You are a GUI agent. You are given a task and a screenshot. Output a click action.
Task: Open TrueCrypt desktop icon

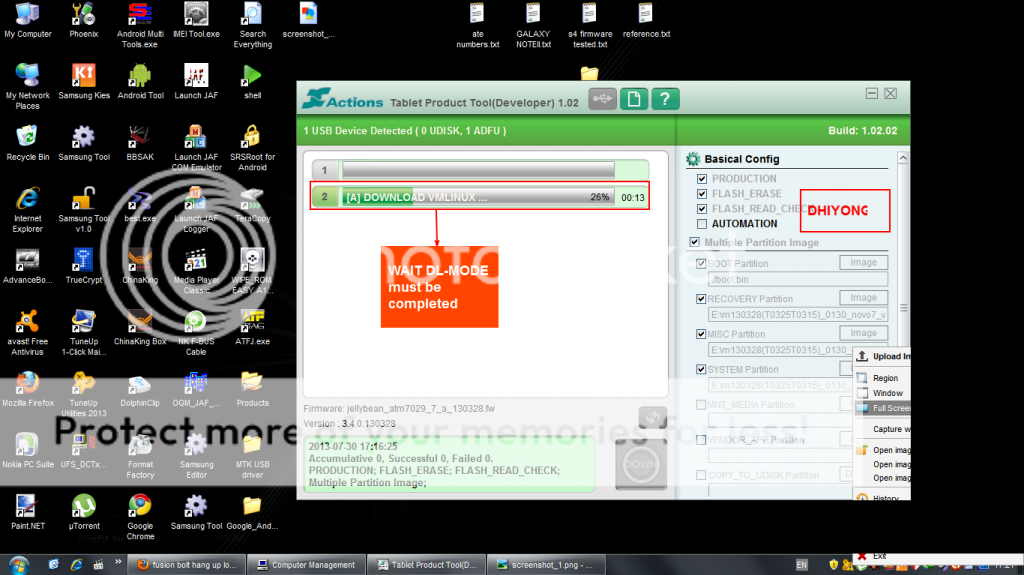84,267
